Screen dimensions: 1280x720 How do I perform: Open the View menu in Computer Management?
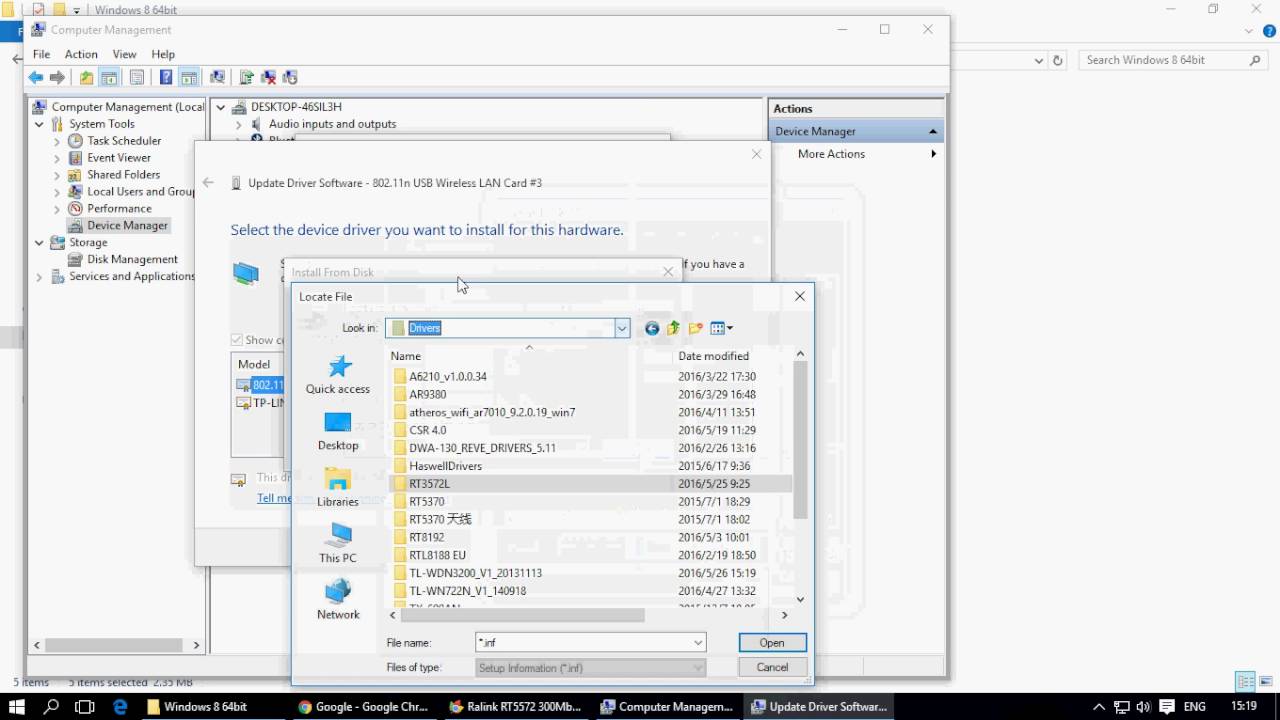pos(124,54)
